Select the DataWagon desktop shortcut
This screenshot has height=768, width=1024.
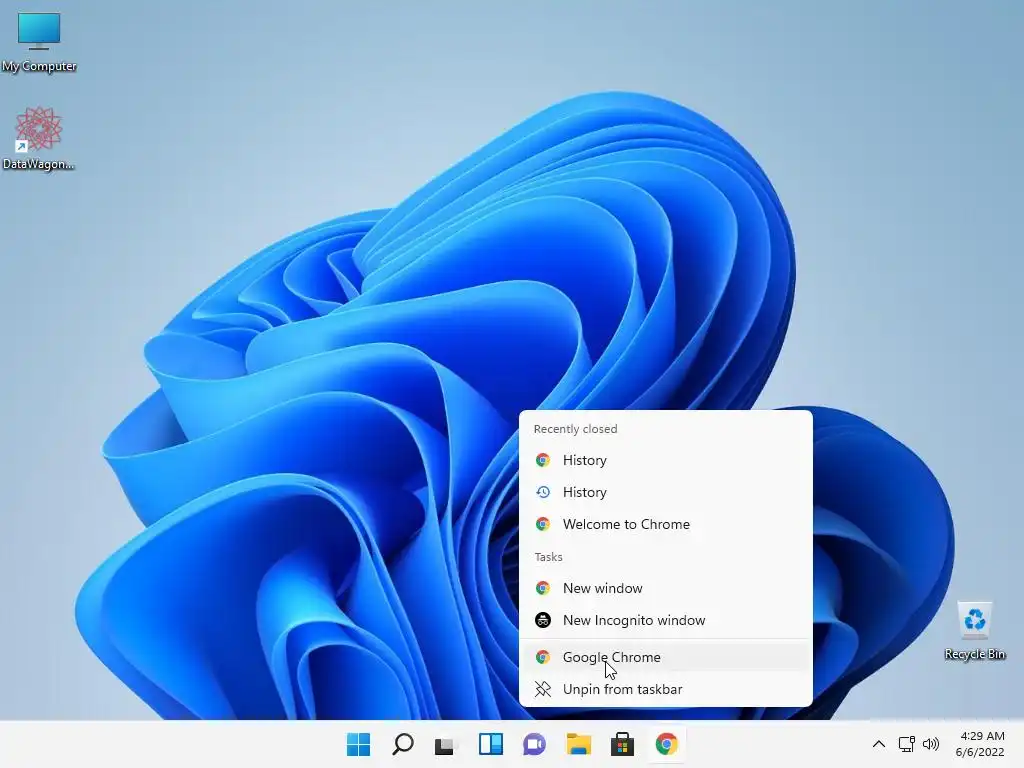coord(39,138)
